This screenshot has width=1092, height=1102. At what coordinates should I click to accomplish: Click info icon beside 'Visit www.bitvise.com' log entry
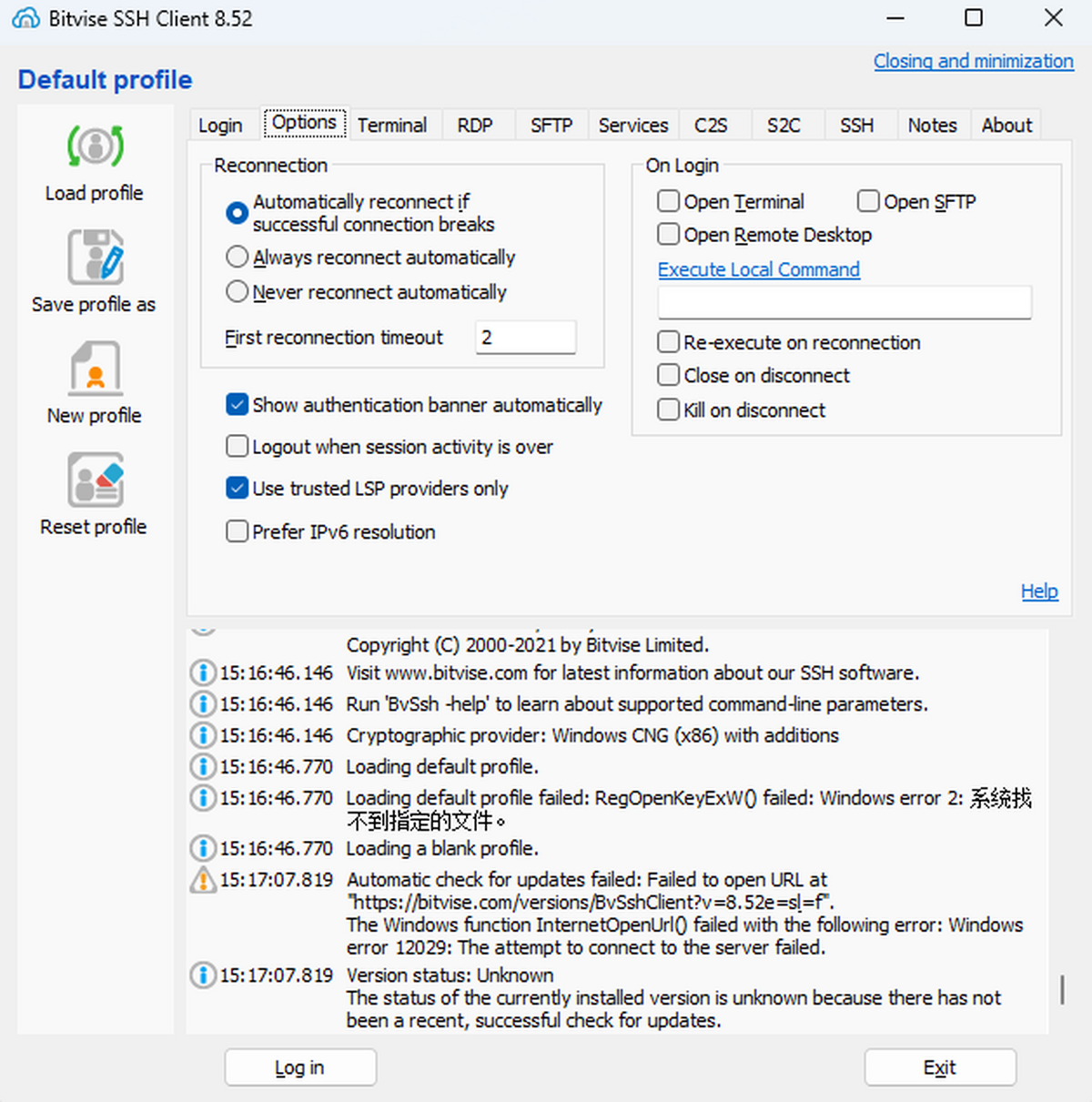pyautogui.click(x=202, y=673)
